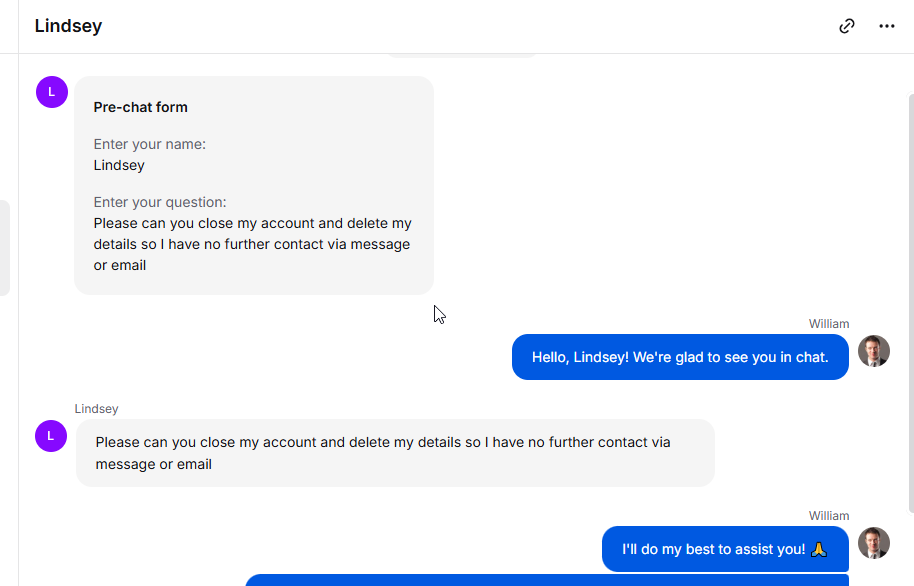This screenshot has height=586, width=914.
Task: Copy chat link using the link icon
Action: (846, 26)
